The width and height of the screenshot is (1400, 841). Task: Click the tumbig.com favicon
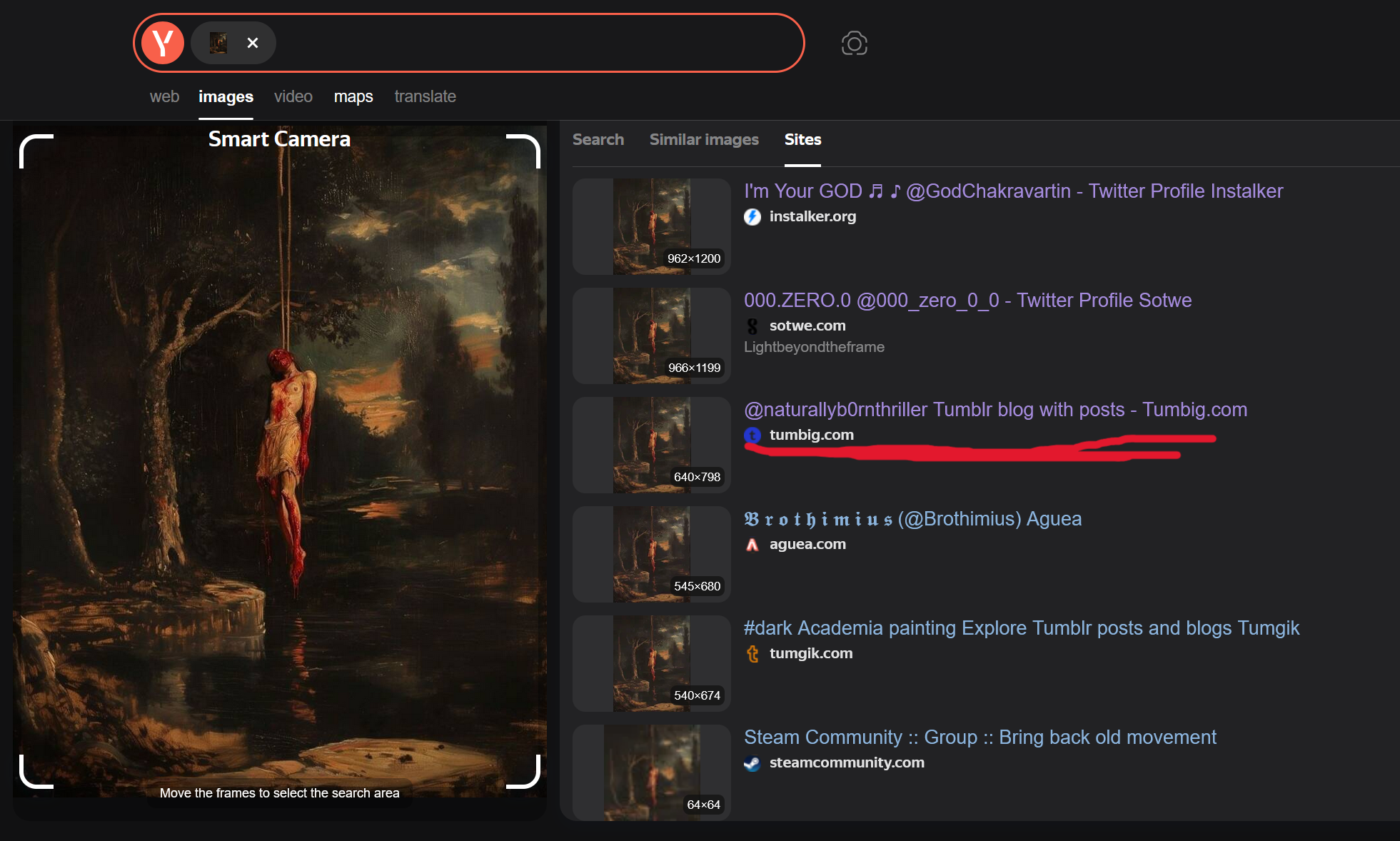pyautogui.click(x=752, y=435)
